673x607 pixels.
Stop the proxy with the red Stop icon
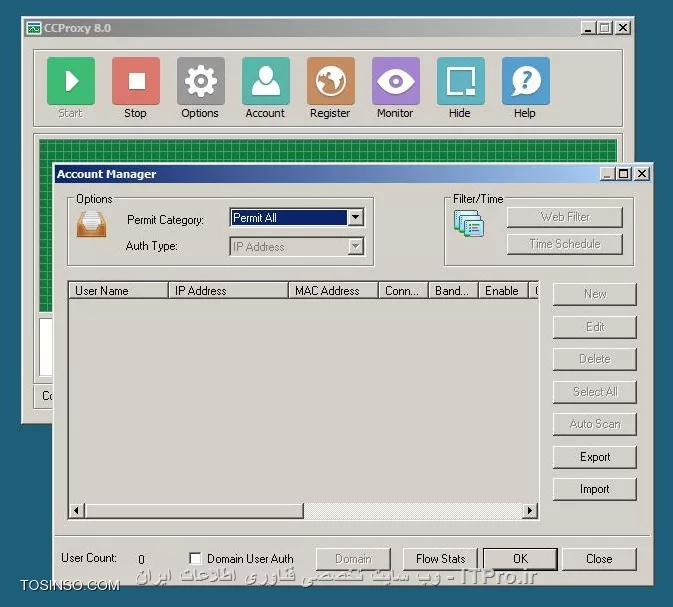pyautogui.click(x=136, y=81)
